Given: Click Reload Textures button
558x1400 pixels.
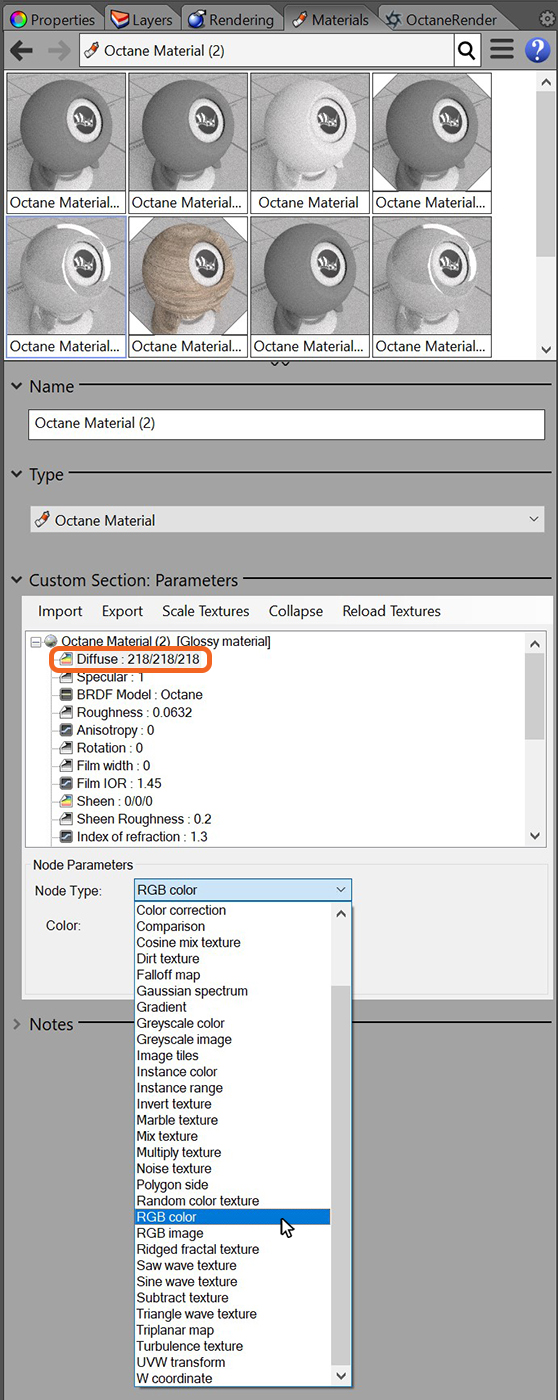Looking at the screenshot, I should click(391, 611).
